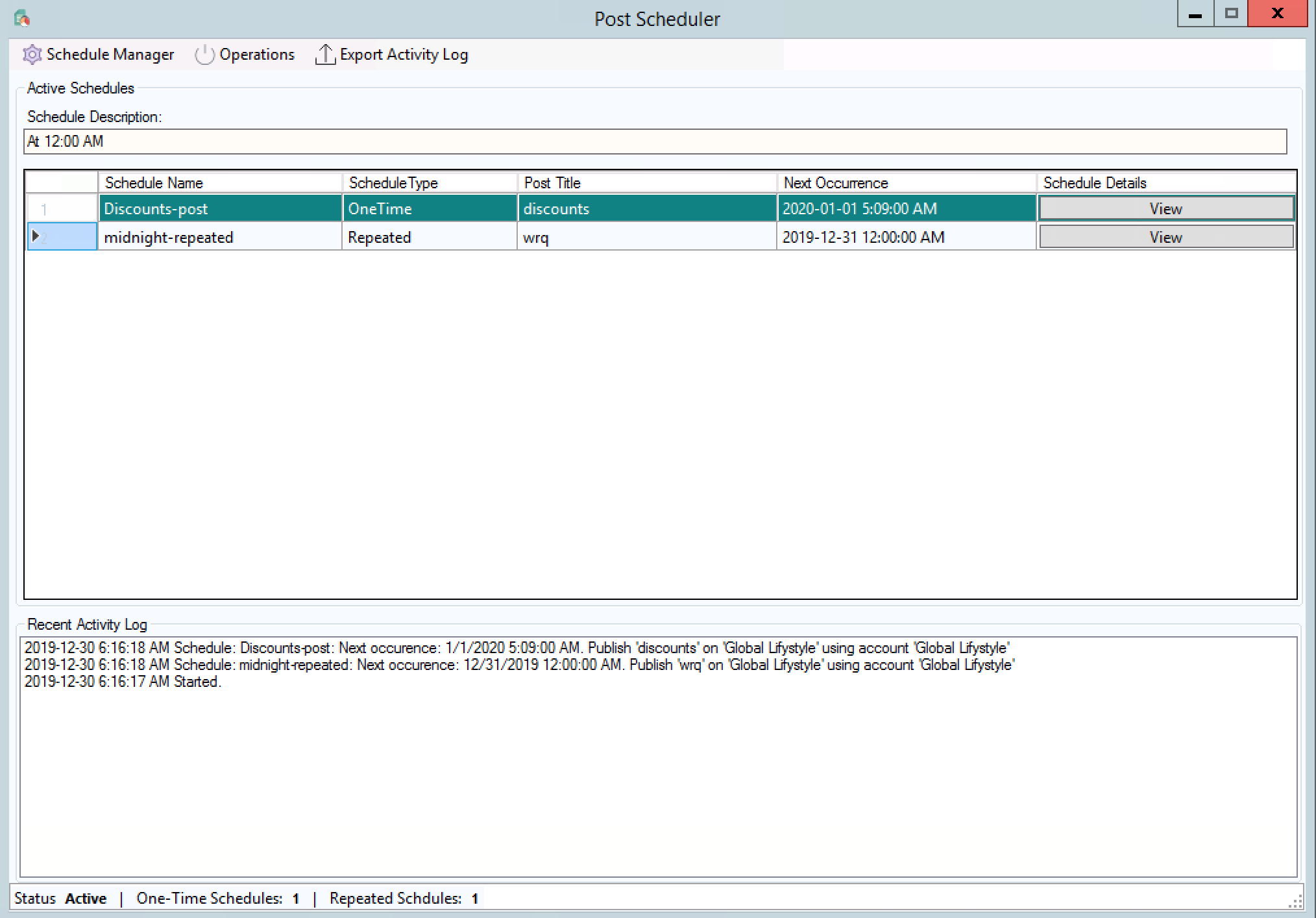Screen dimensions: 1316x918
Task: Click the Repeated schedule type cell
Action: (430, 237)
